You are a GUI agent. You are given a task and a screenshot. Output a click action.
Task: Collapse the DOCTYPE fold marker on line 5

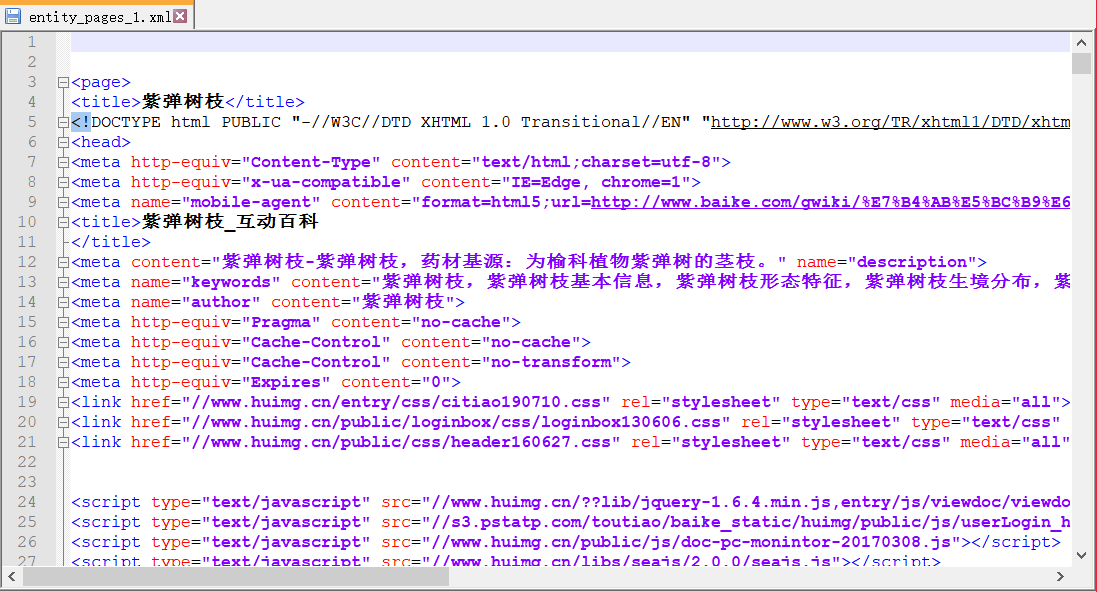click(x=63, y=122)
